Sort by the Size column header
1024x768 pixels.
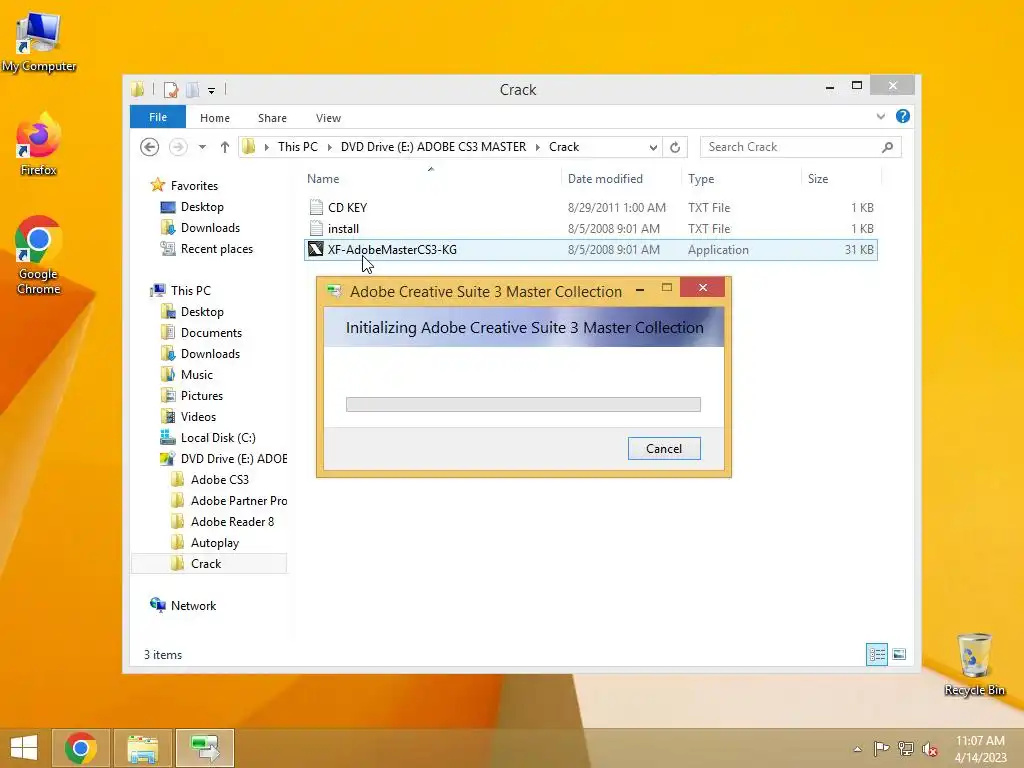click(x=818, y=178)
